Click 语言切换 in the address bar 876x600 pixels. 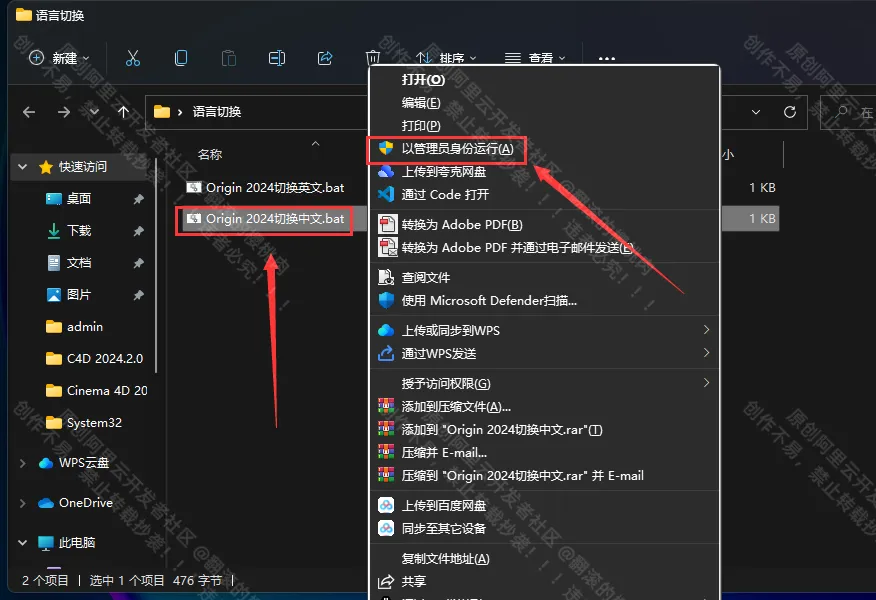217,112
